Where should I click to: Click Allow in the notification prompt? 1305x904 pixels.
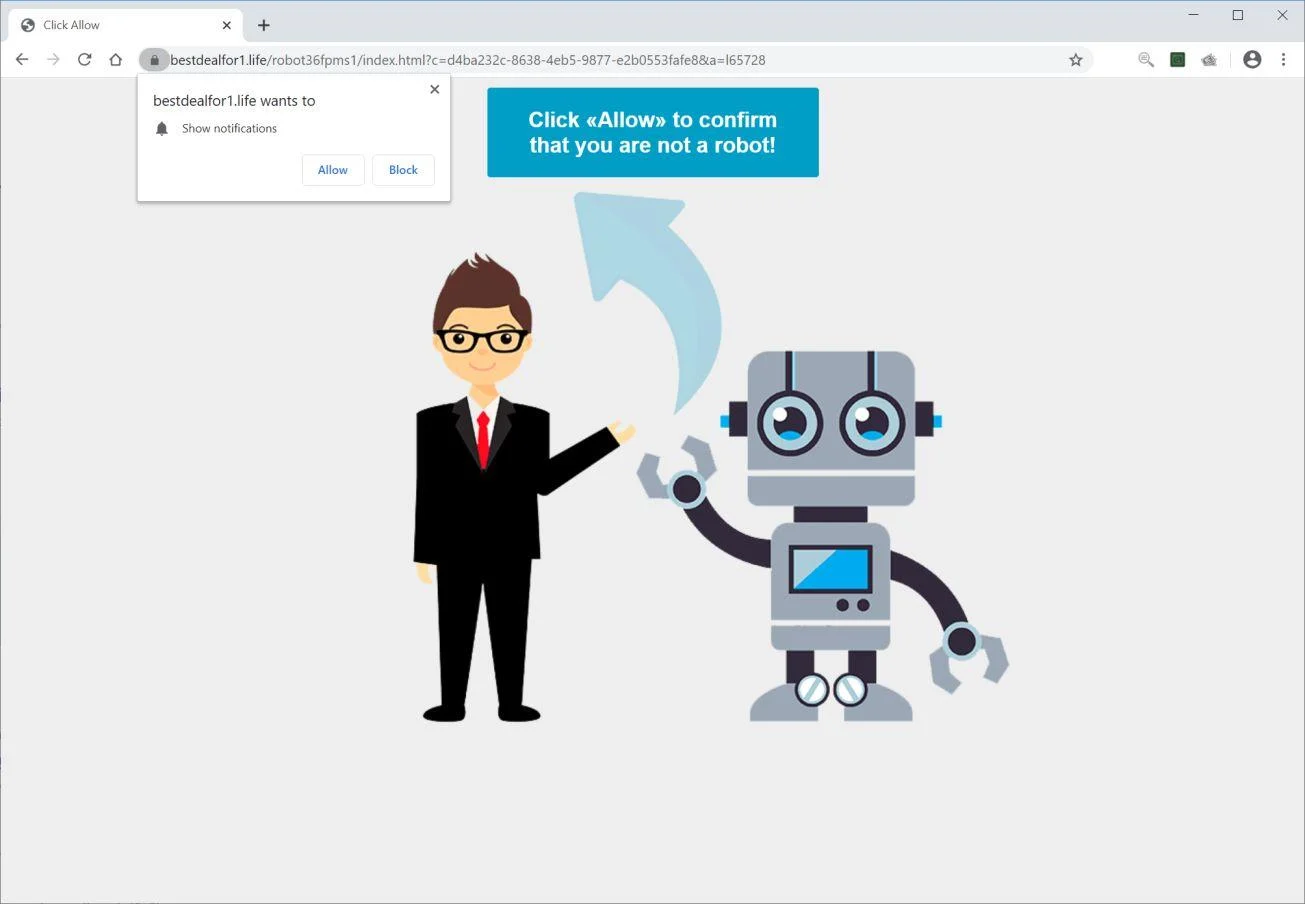click(333, 170)
